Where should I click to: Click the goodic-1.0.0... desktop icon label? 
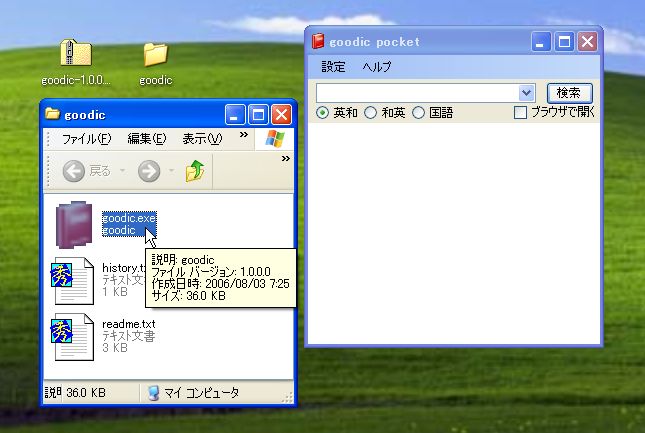[76, 80]
